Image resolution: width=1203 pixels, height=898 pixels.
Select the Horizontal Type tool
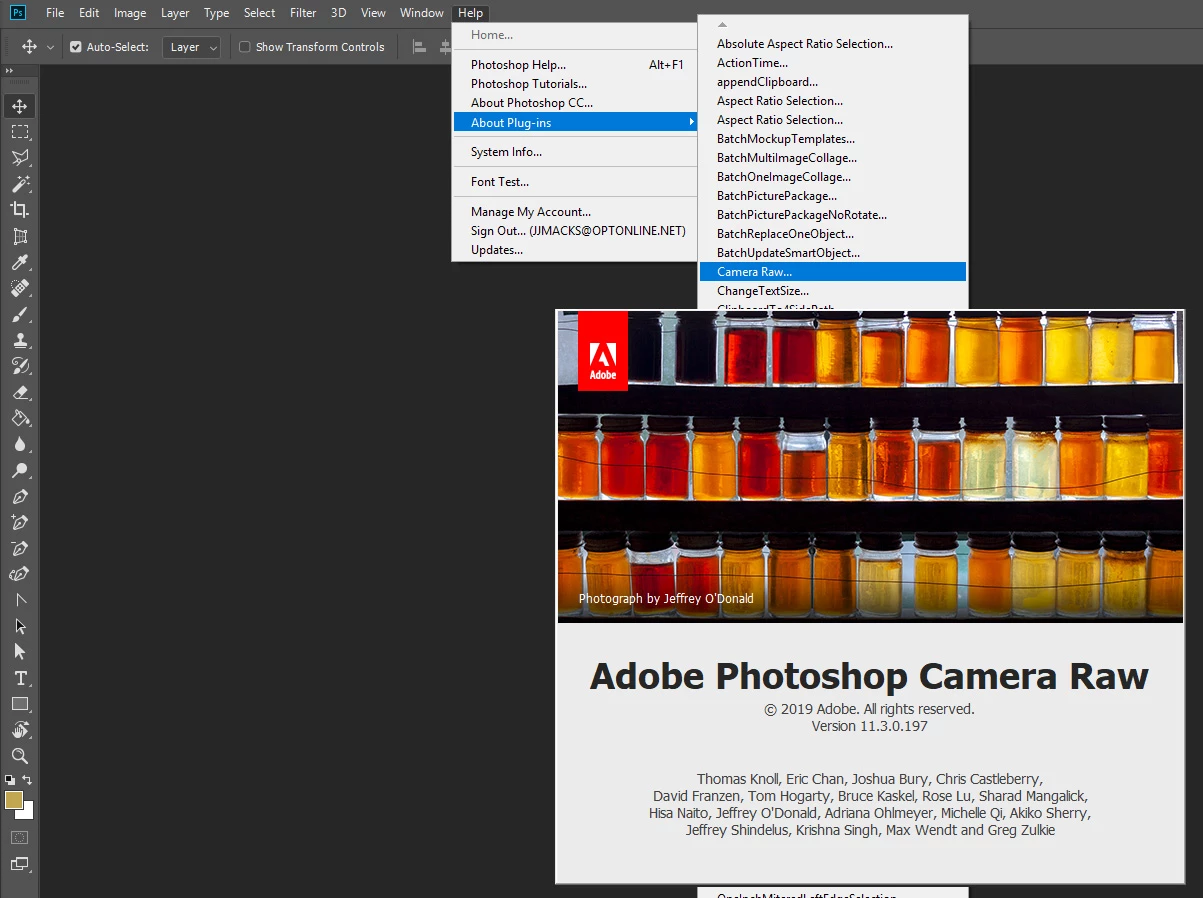(20, 678)
